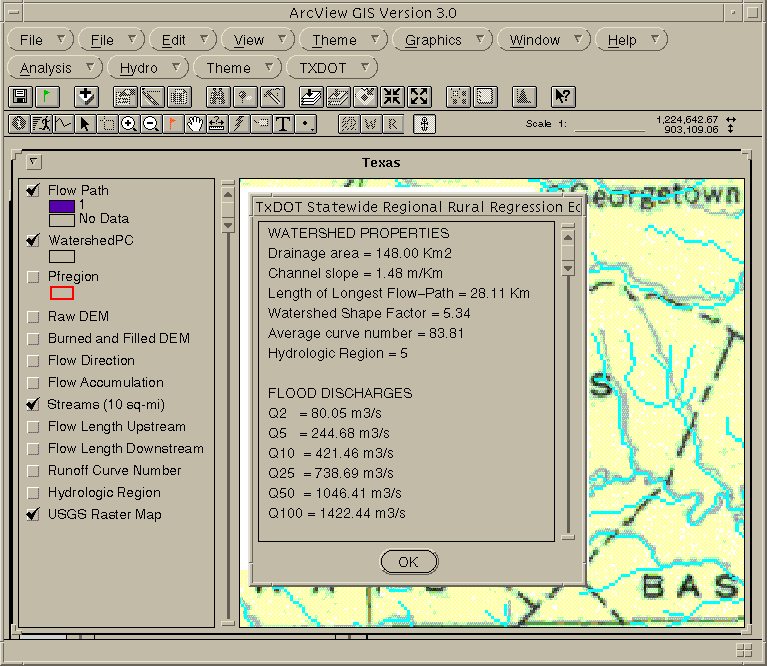This screenshot has width=767, height=666.
Task: Enable the Raw DEM theme checkbox
Action: 34,317
